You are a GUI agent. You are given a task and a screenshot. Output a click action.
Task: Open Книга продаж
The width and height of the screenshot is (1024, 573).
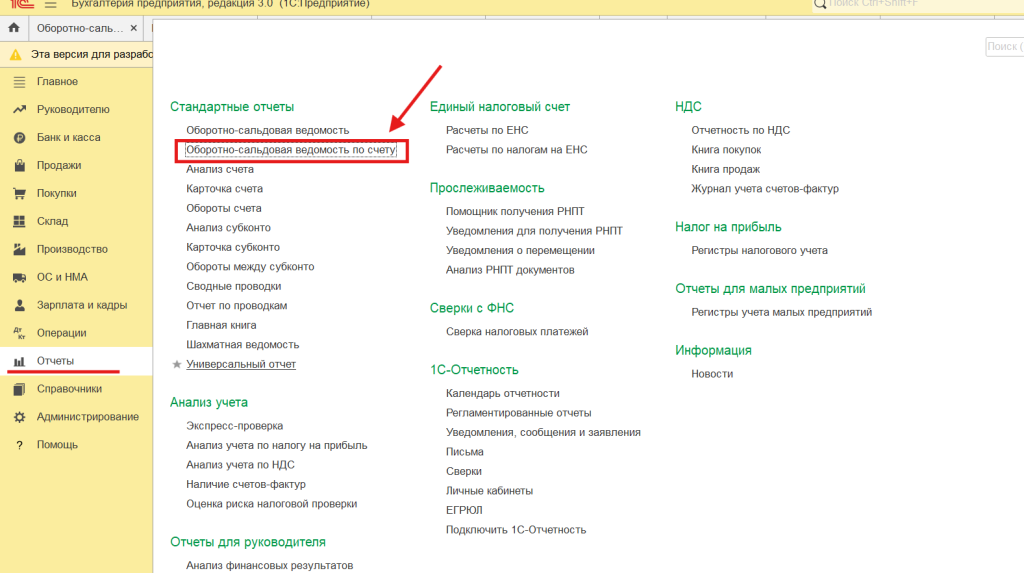[726, 169]
